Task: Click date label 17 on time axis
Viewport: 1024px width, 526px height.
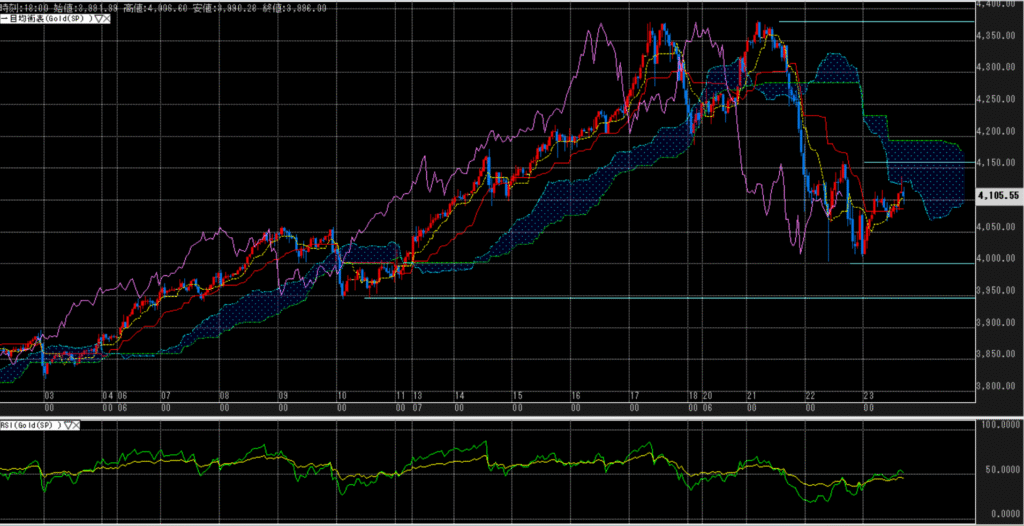Action: 633,396
